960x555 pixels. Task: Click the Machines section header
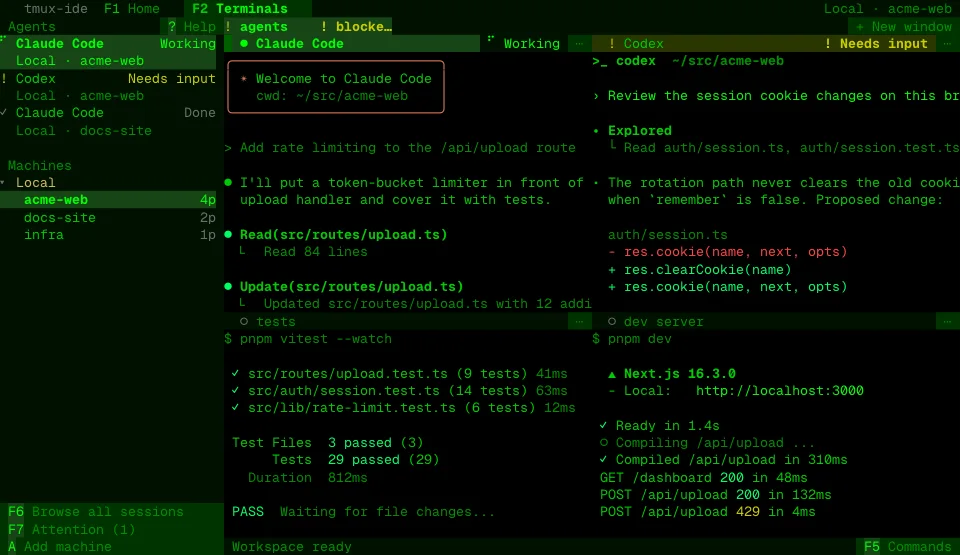[x=39, y=165]
